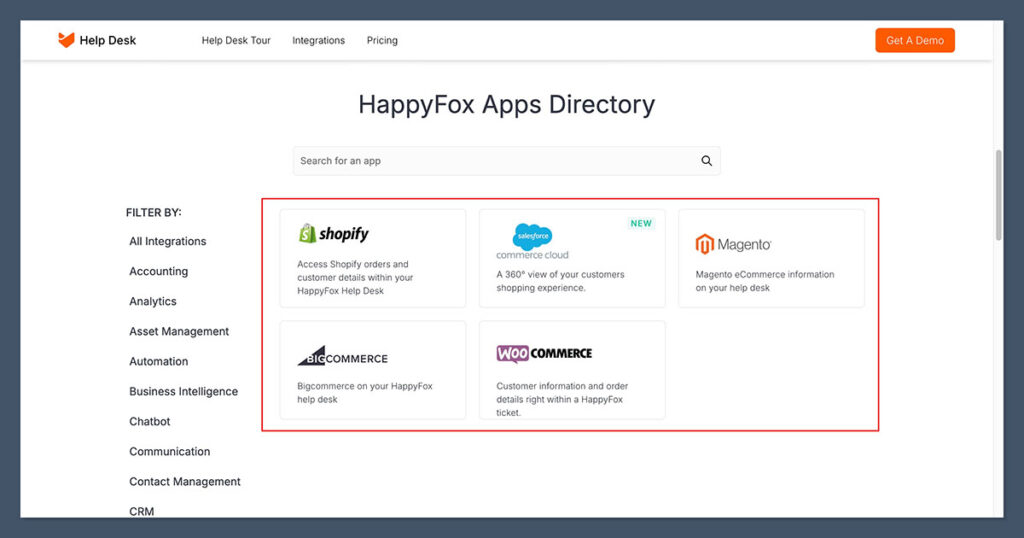Filter by Contact Management
Viewport: 1024px width, 538px height.
point(185,482)
